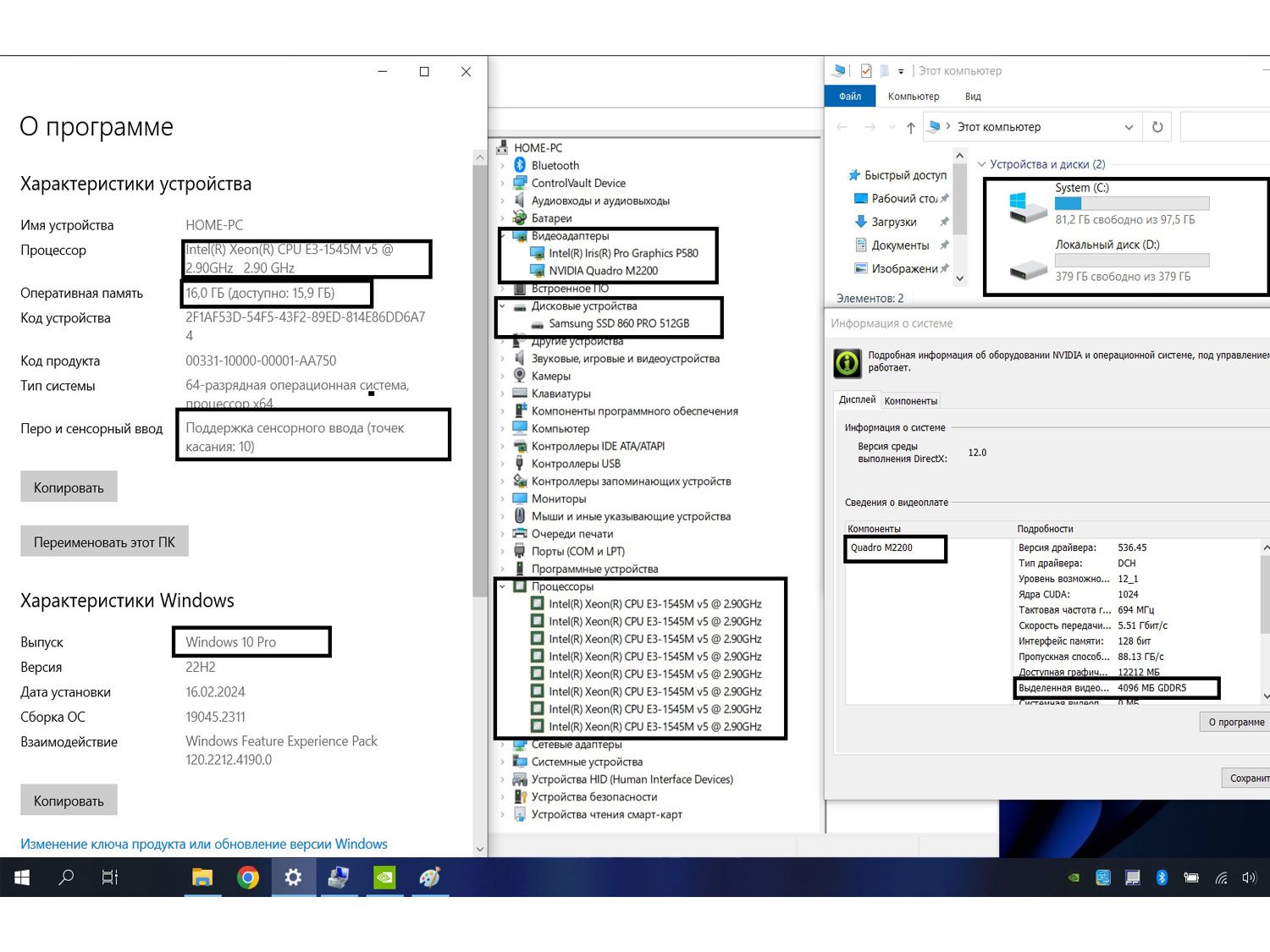Click the volume speaker icon in system tray
The width and height of the screenshot is (1270, 952).
(1250, 878)
